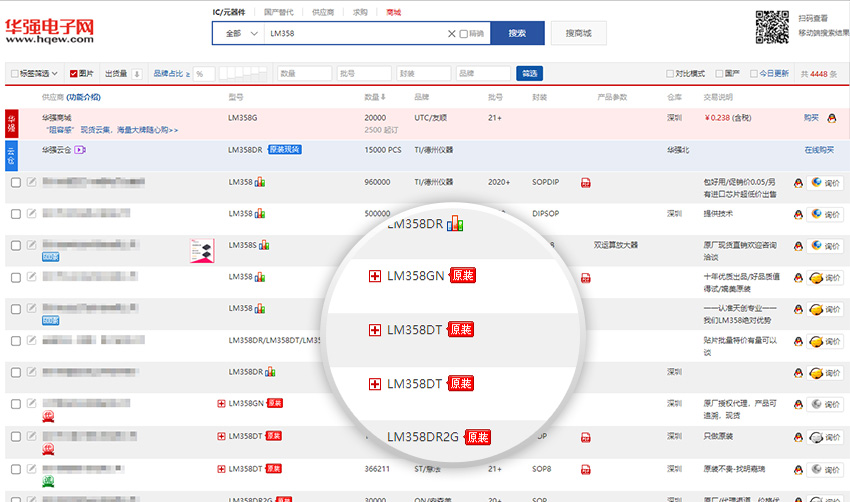The width and height of the screenshot is (850, 502).
Task: Switch to the IC/元器件 tab
Action: [x=229, y=12]
